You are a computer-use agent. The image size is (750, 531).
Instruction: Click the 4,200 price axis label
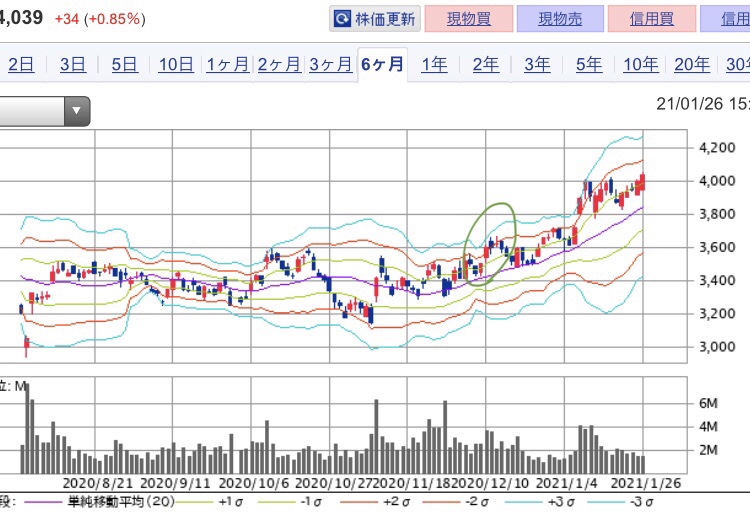(x=717, y=148)
